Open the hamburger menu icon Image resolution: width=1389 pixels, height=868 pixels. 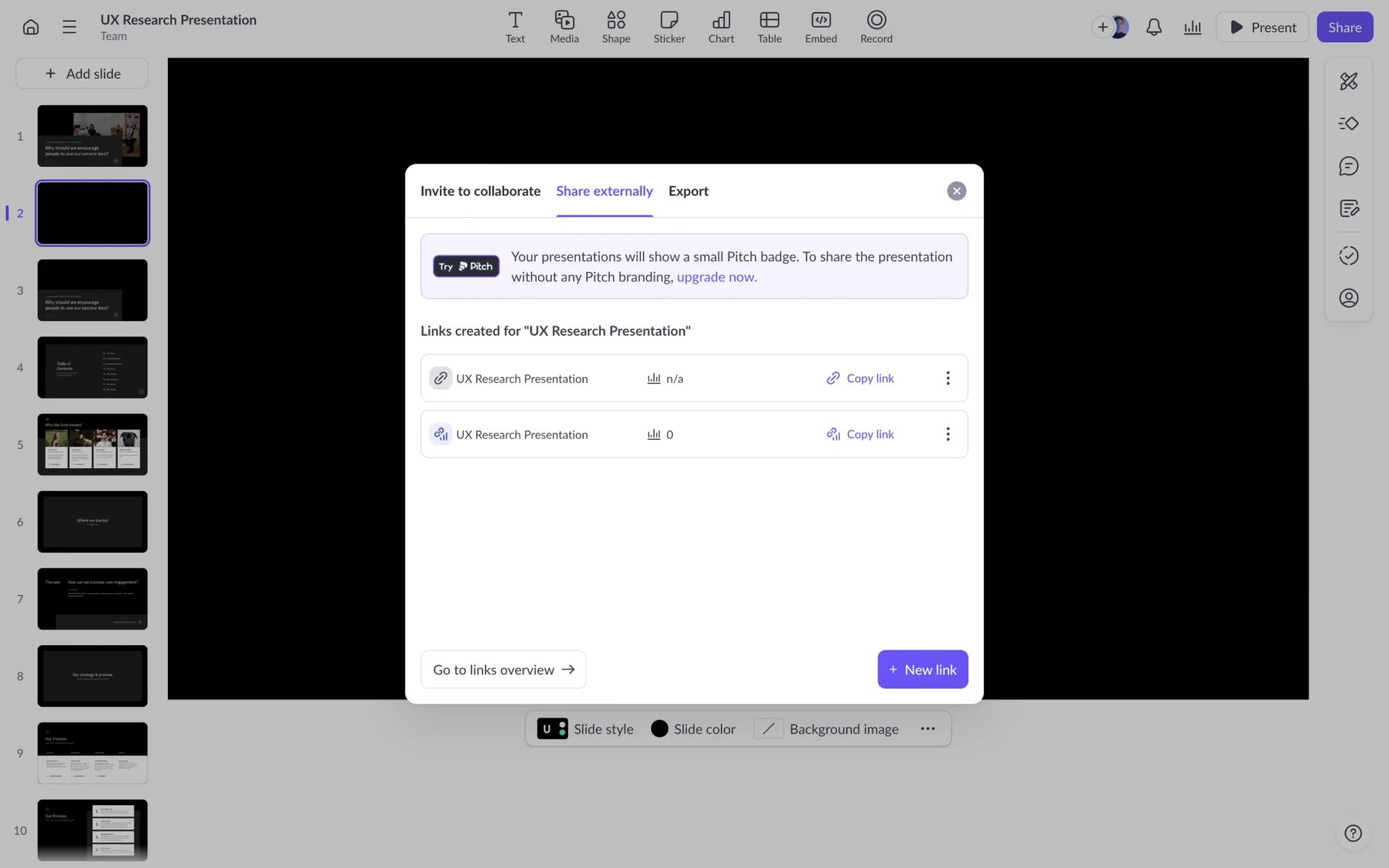69,27
